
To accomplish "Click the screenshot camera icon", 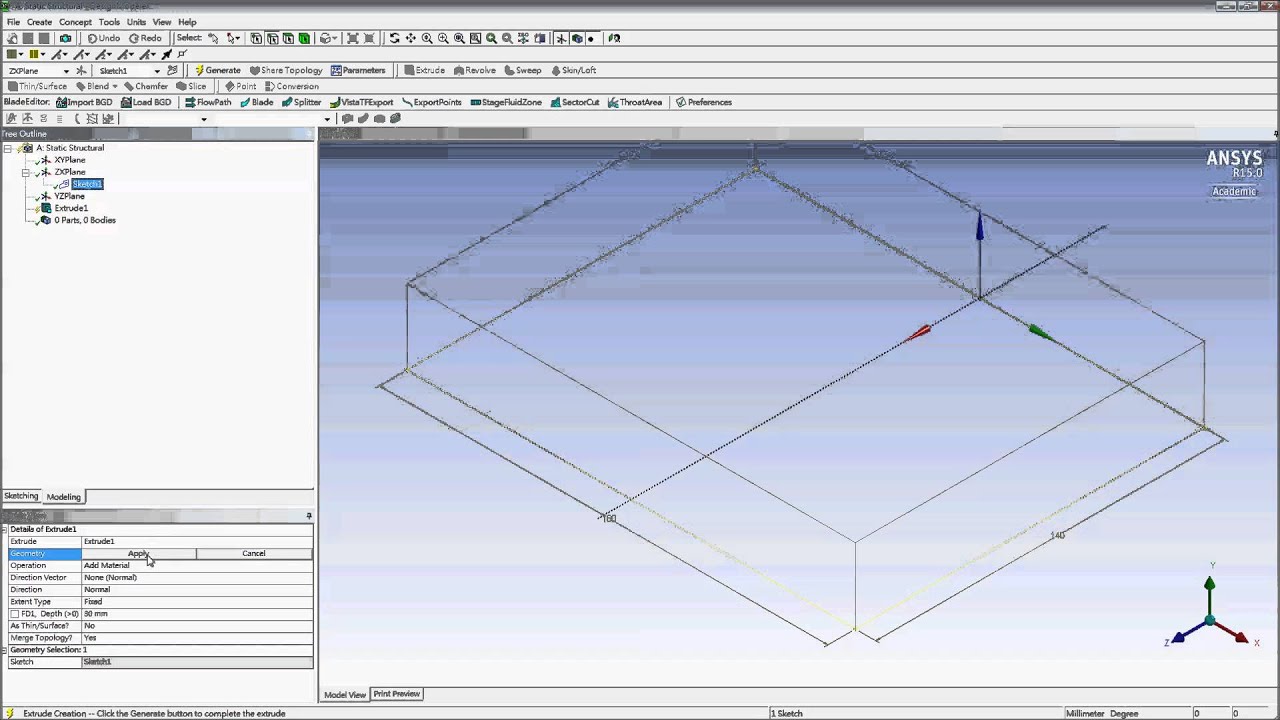I will [x=66, y=38].
